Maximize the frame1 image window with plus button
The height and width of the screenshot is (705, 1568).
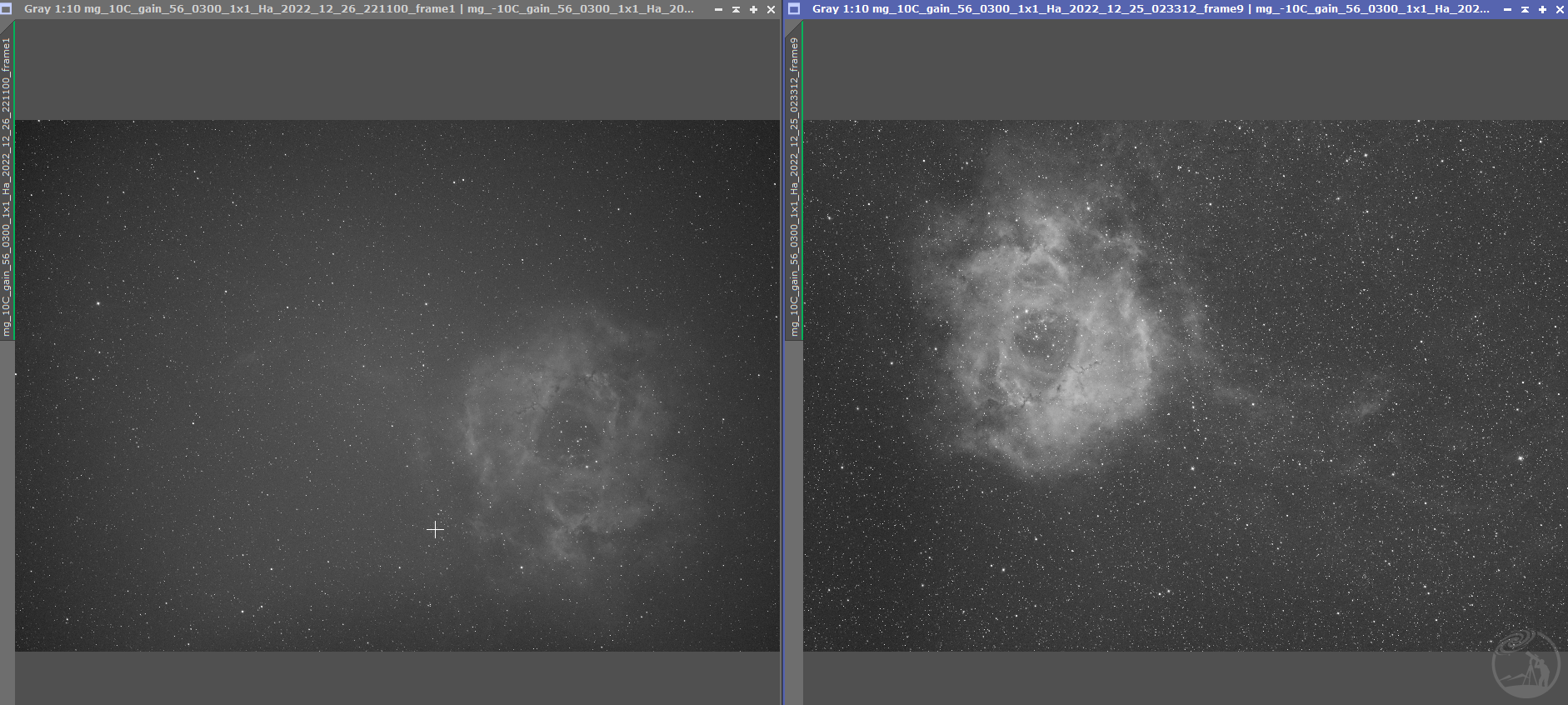tap(753, 9)
